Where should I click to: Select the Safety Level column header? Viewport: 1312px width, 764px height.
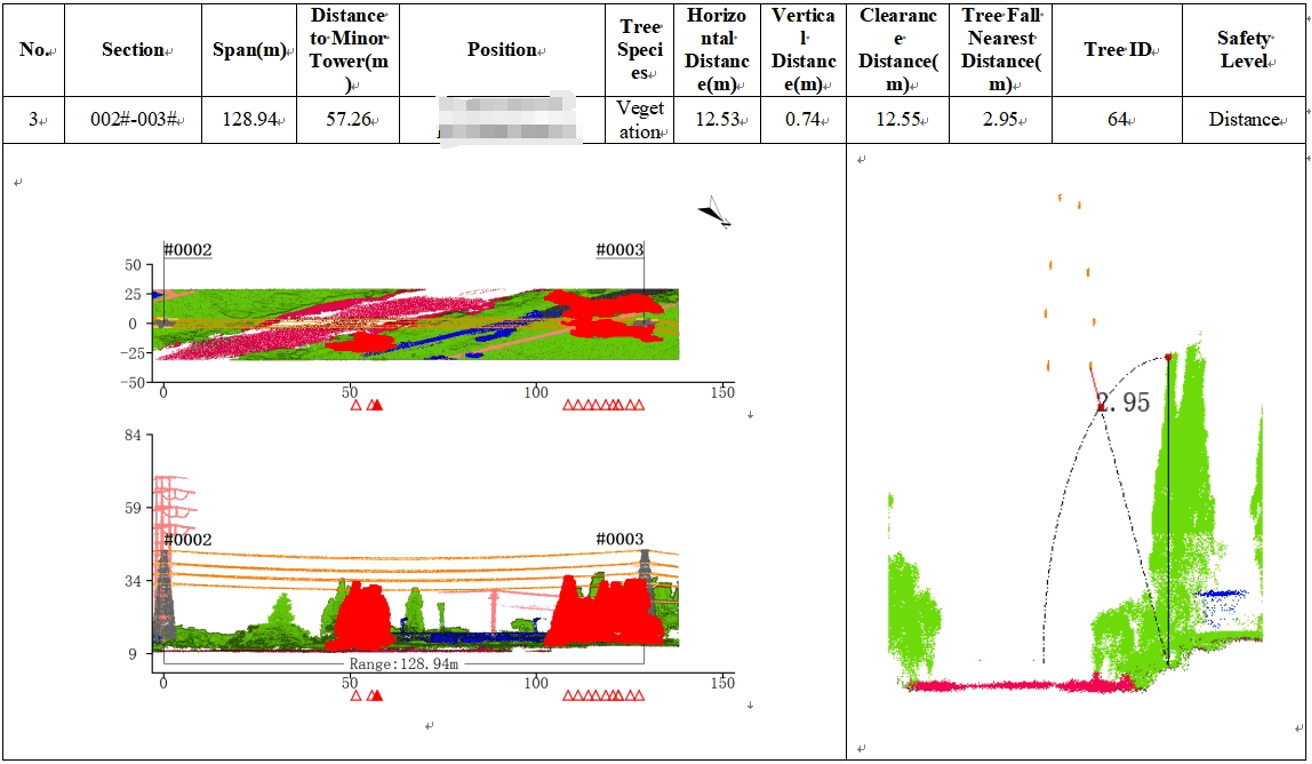point(1244,50)
